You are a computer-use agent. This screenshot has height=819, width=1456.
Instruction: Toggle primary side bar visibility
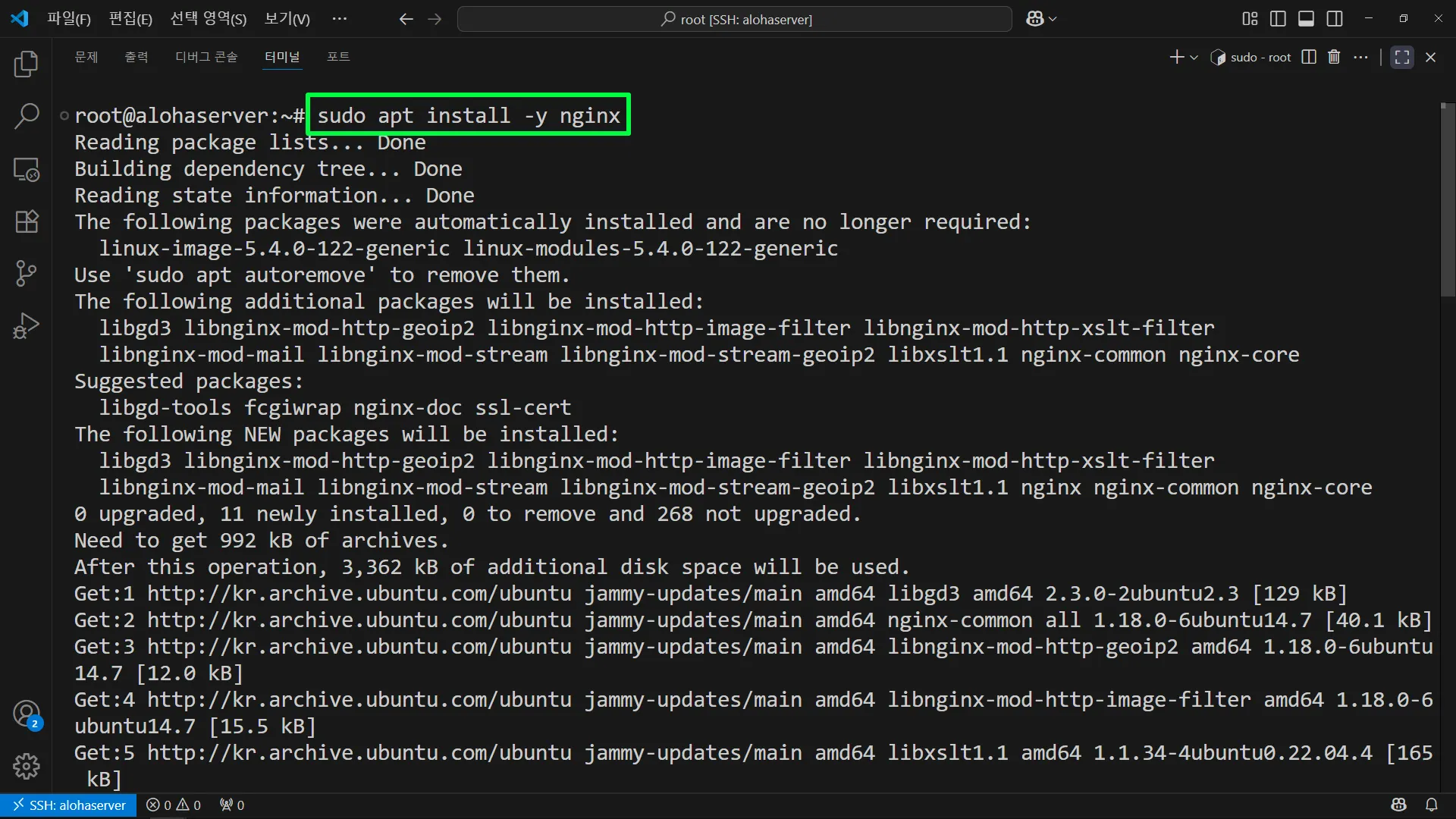[1278, 19]
